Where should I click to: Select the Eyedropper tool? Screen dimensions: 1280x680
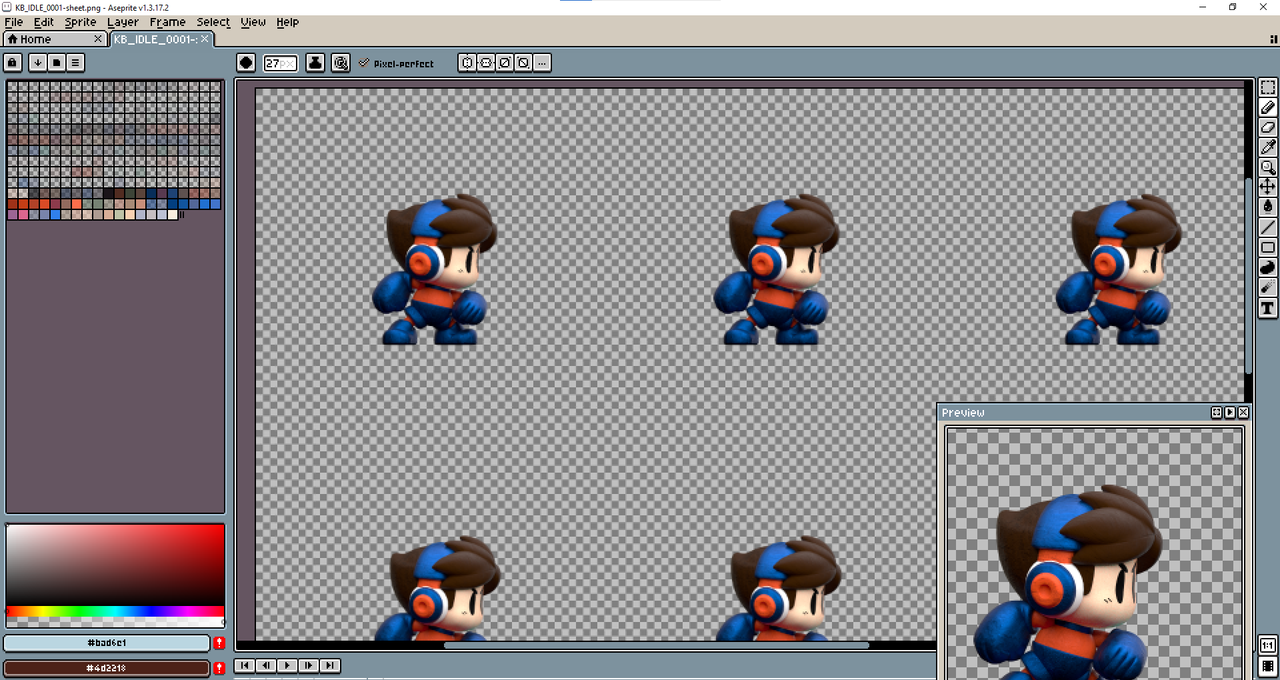pyautogui.click(x=1267, y=148)
